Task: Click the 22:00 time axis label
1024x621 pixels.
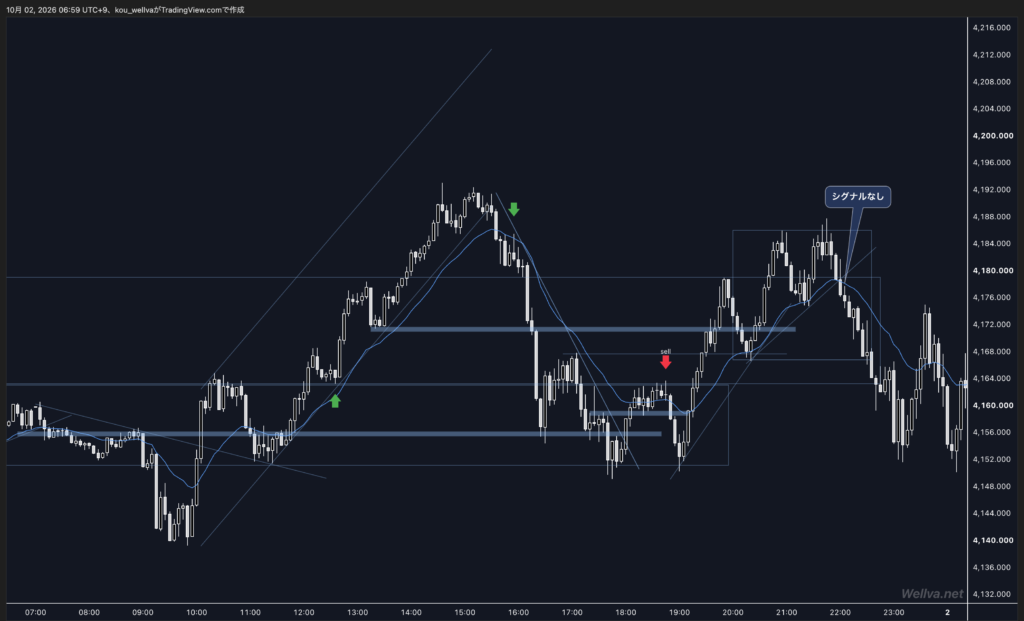Action: pyautogui.click(x=840, y=613)
